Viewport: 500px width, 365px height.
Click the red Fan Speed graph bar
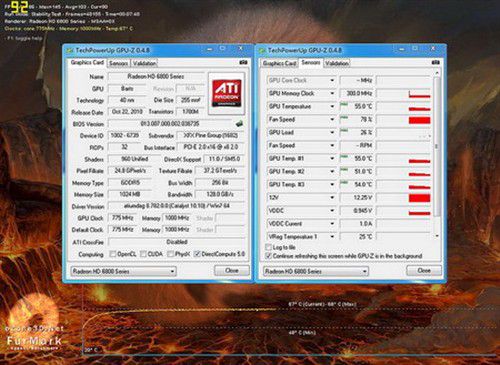coord(419,120)
